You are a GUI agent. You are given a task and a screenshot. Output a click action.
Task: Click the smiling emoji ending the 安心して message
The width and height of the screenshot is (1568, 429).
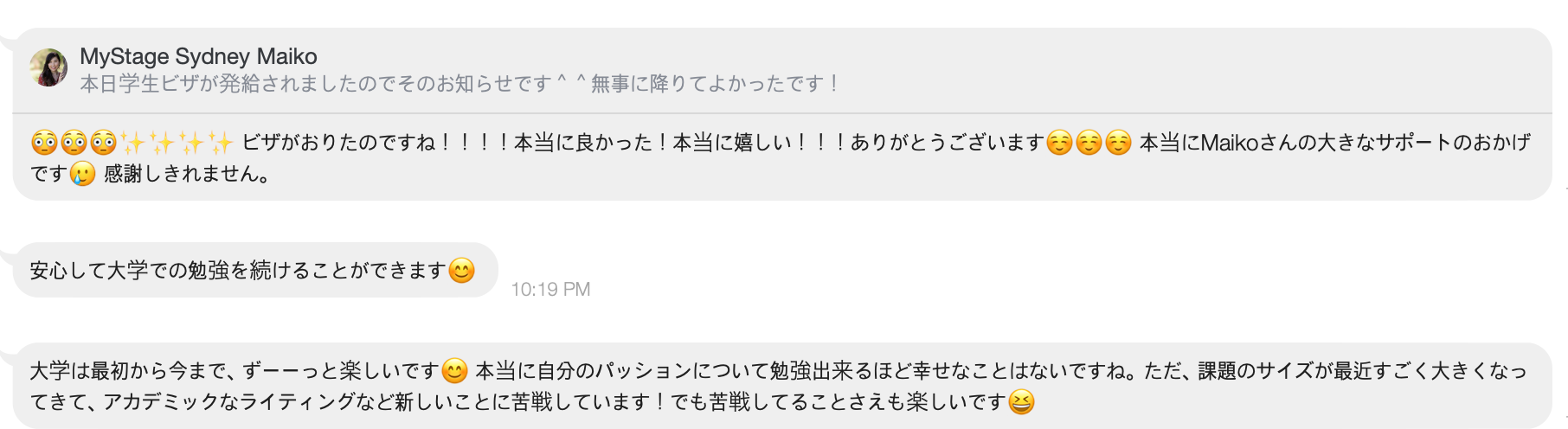(x=462, y=271)
